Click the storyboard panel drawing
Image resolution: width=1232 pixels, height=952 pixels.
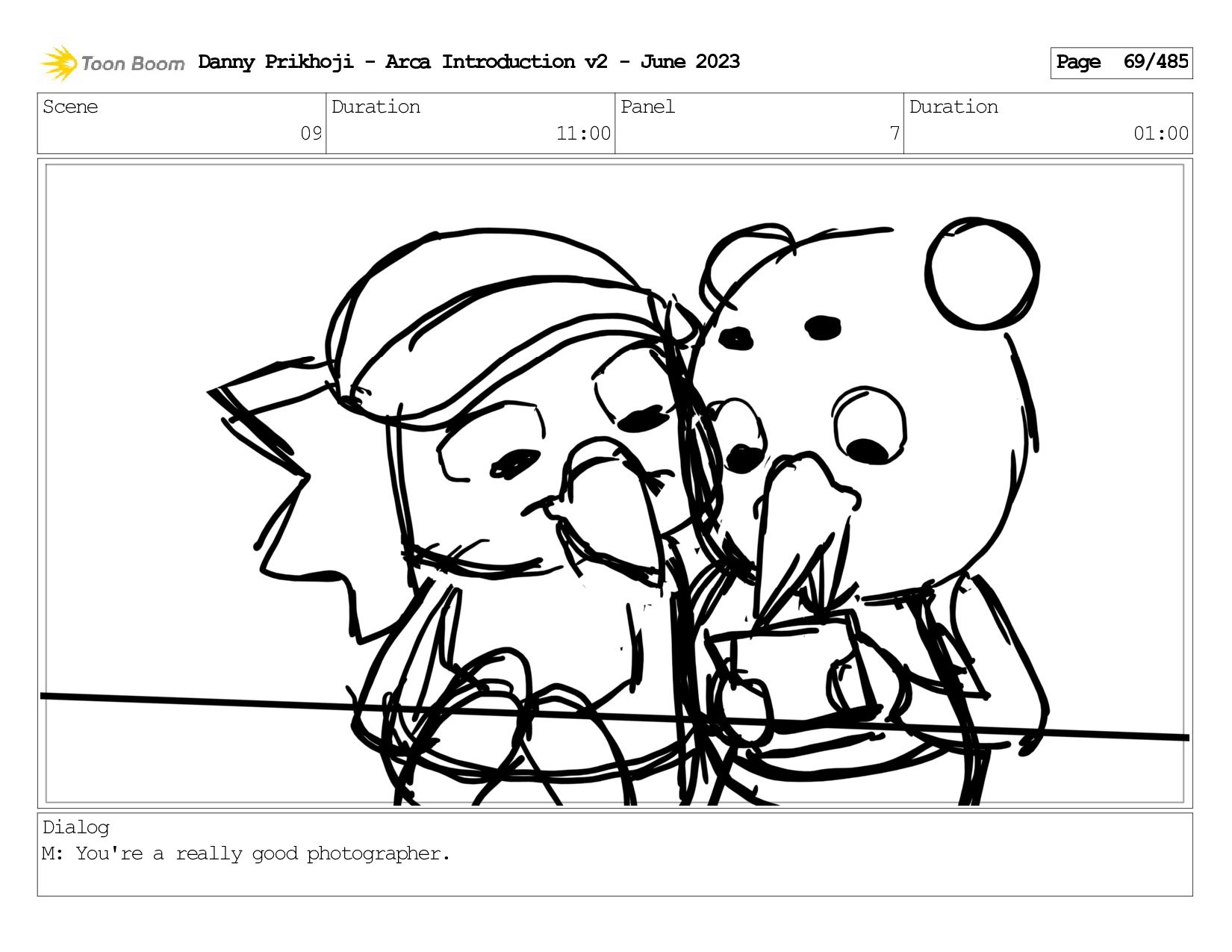point(615,483)
